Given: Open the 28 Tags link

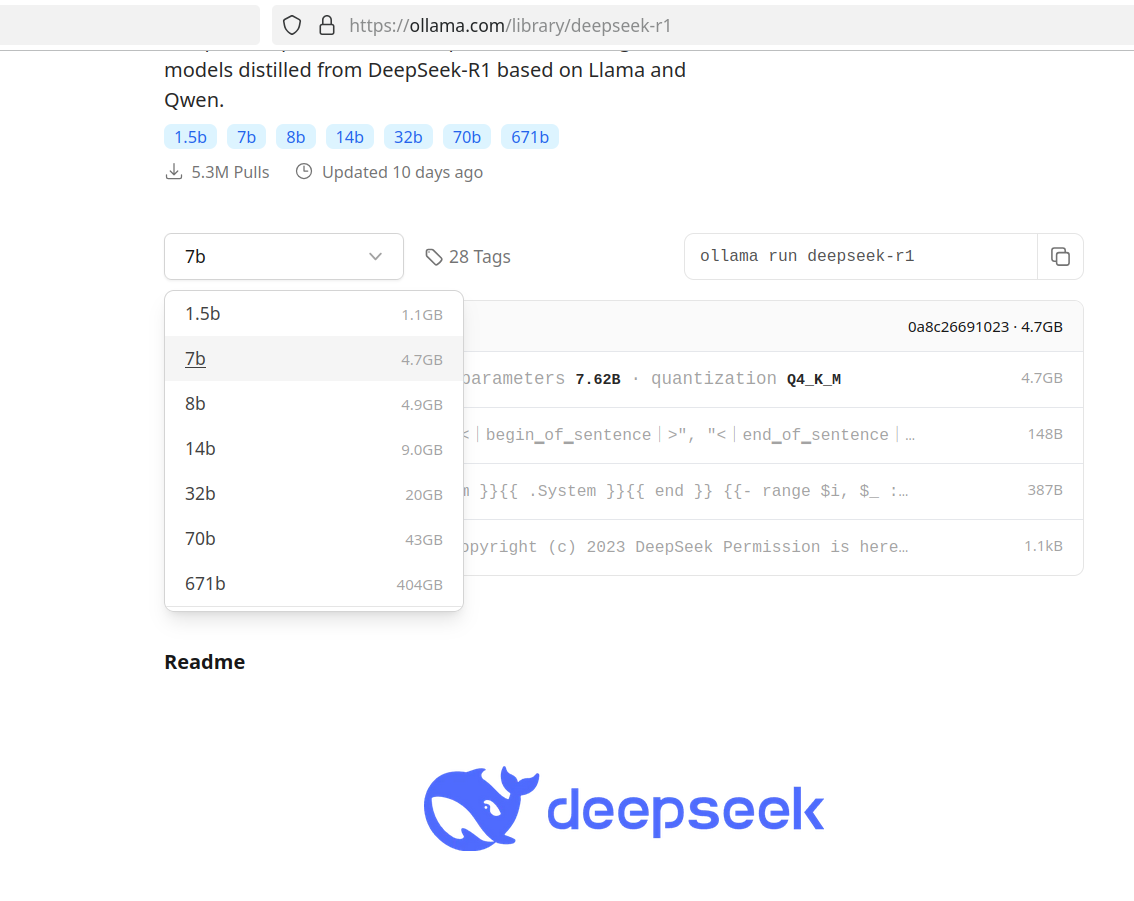Looking at the screenshot, I should [x=468, y=257].
